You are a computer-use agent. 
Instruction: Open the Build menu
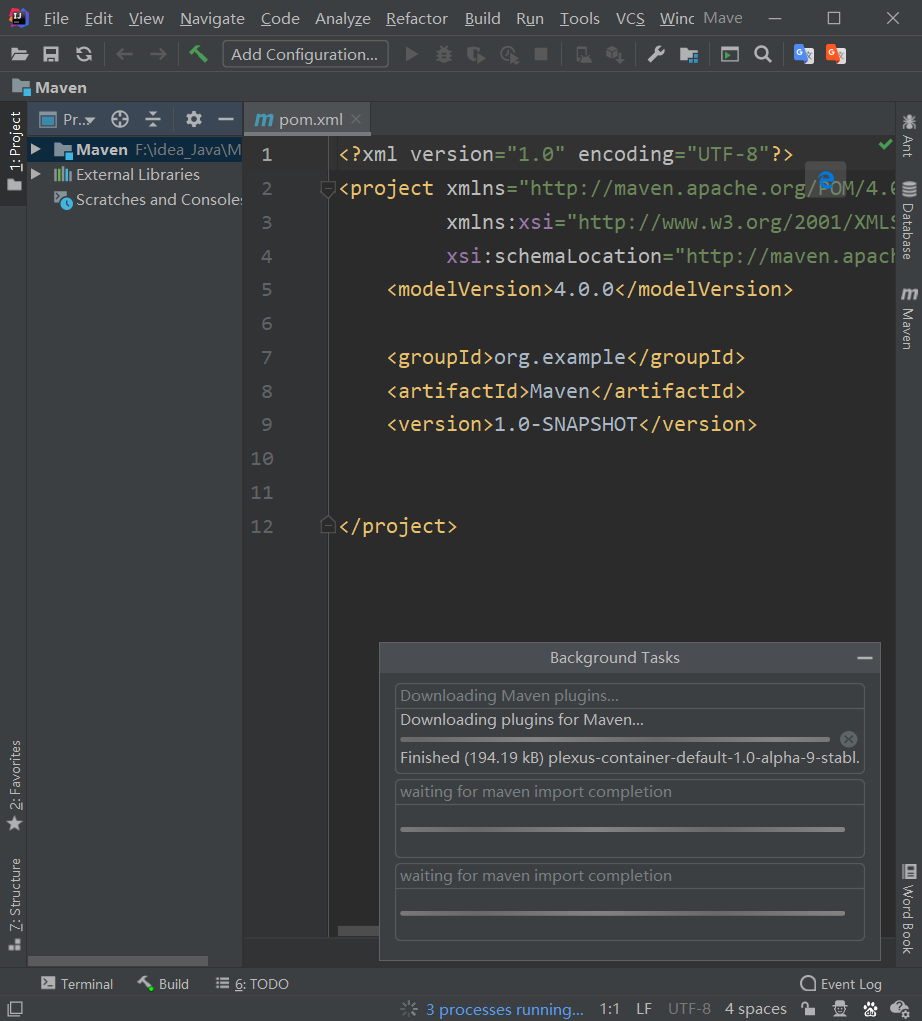pyautogui.click(x=482, y=19)
